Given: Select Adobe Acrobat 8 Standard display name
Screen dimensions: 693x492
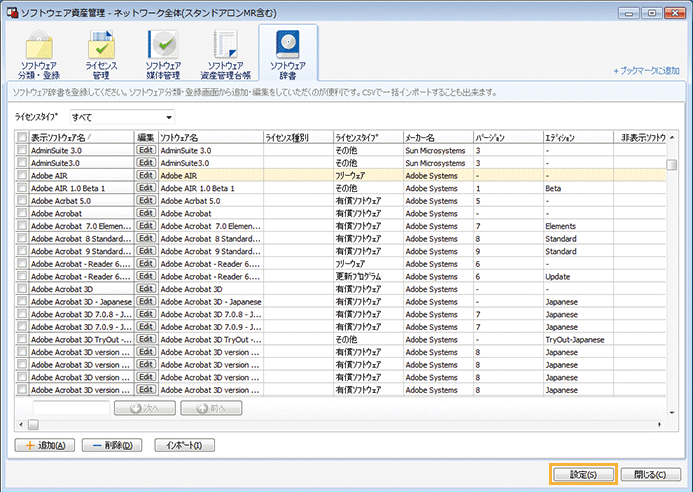Looking at the screenshot, I should pyautogui.click(x=81, y=239).
